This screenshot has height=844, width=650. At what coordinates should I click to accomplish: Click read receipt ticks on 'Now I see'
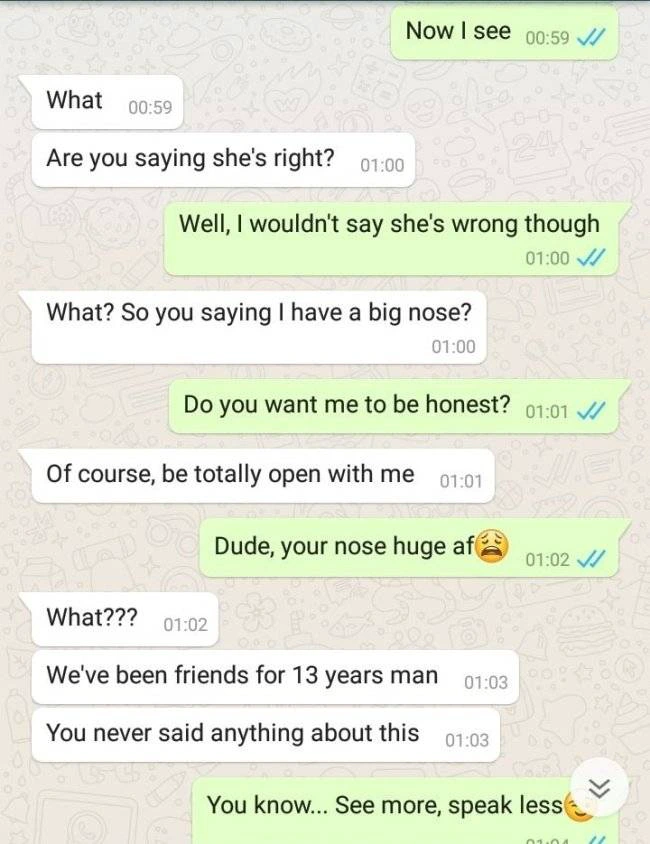click(x=590, y=38)
